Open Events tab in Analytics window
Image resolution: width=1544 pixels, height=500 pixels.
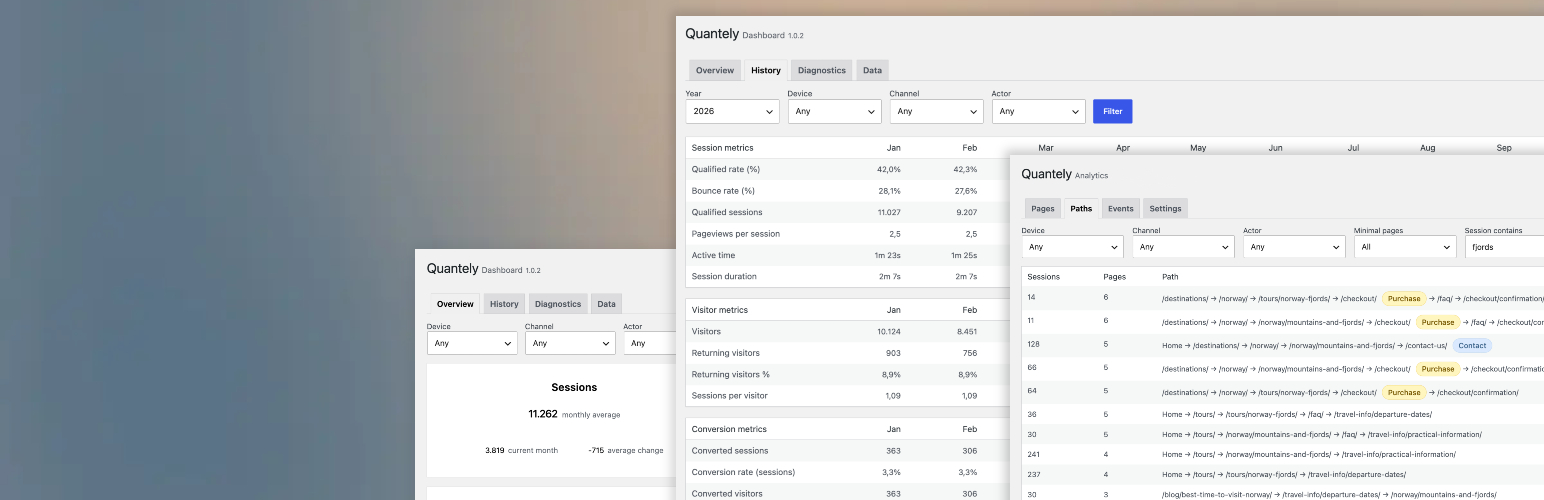click(x=1121, y=208)
